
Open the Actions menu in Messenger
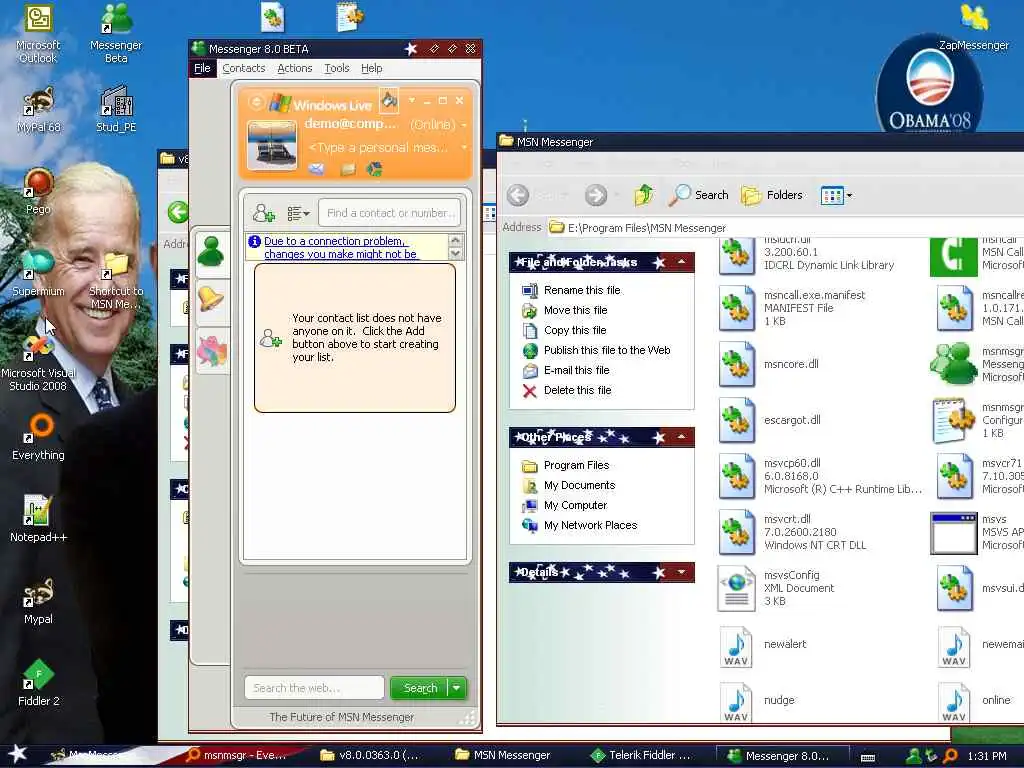coord(295,68)
